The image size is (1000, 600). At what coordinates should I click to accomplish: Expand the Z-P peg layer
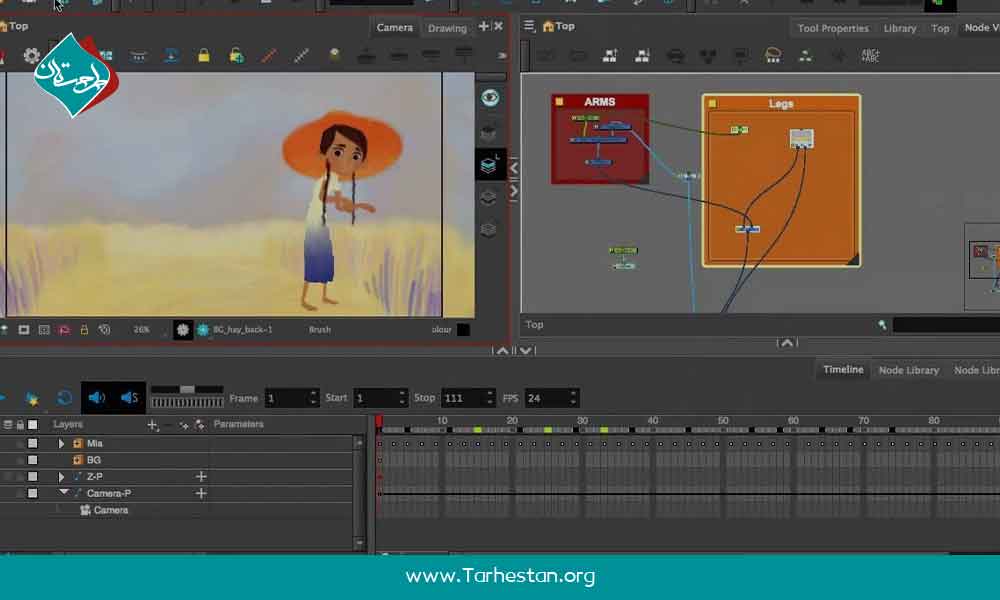(61, 476)
